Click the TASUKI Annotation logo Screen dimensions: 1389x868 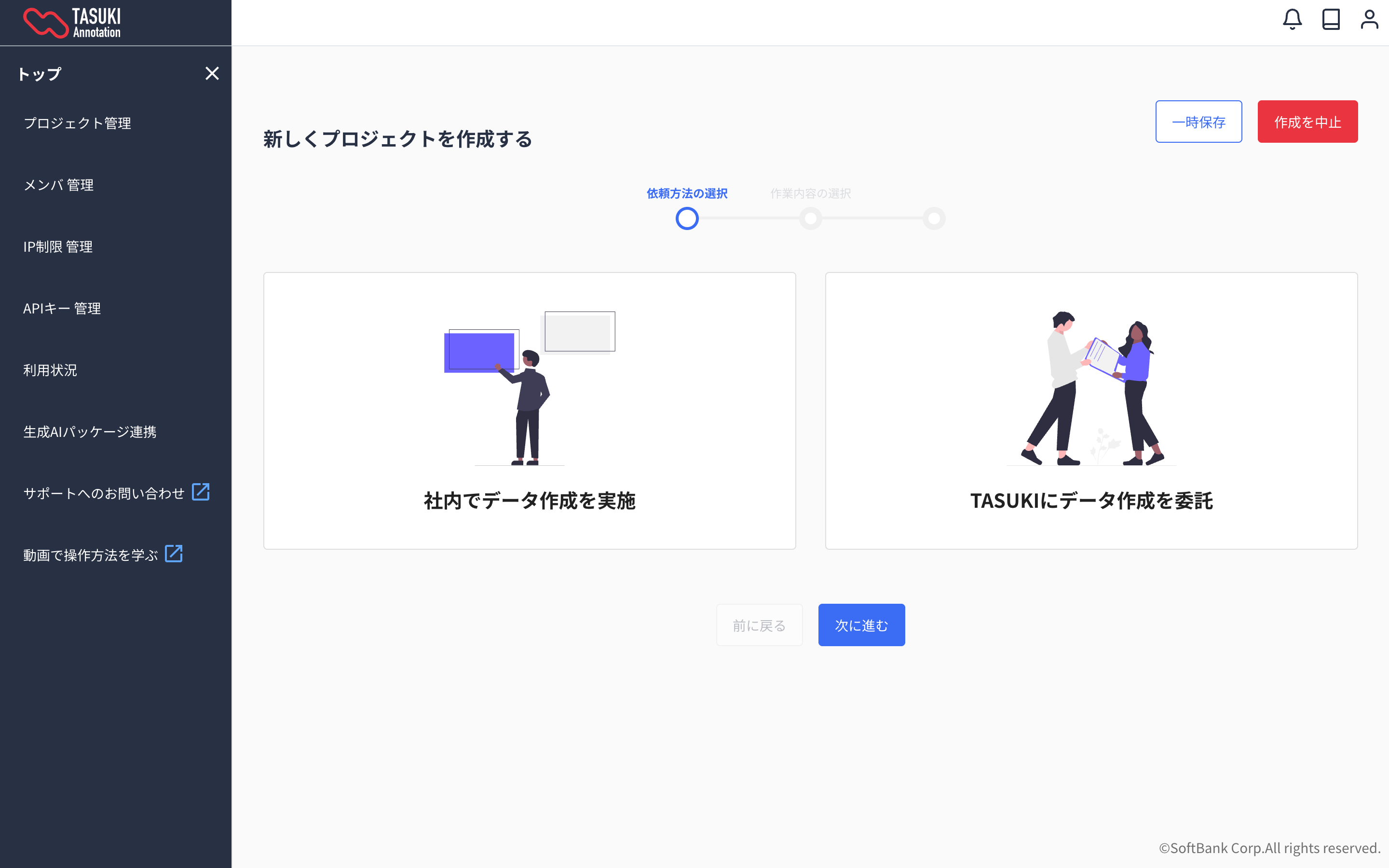point(72,23)
